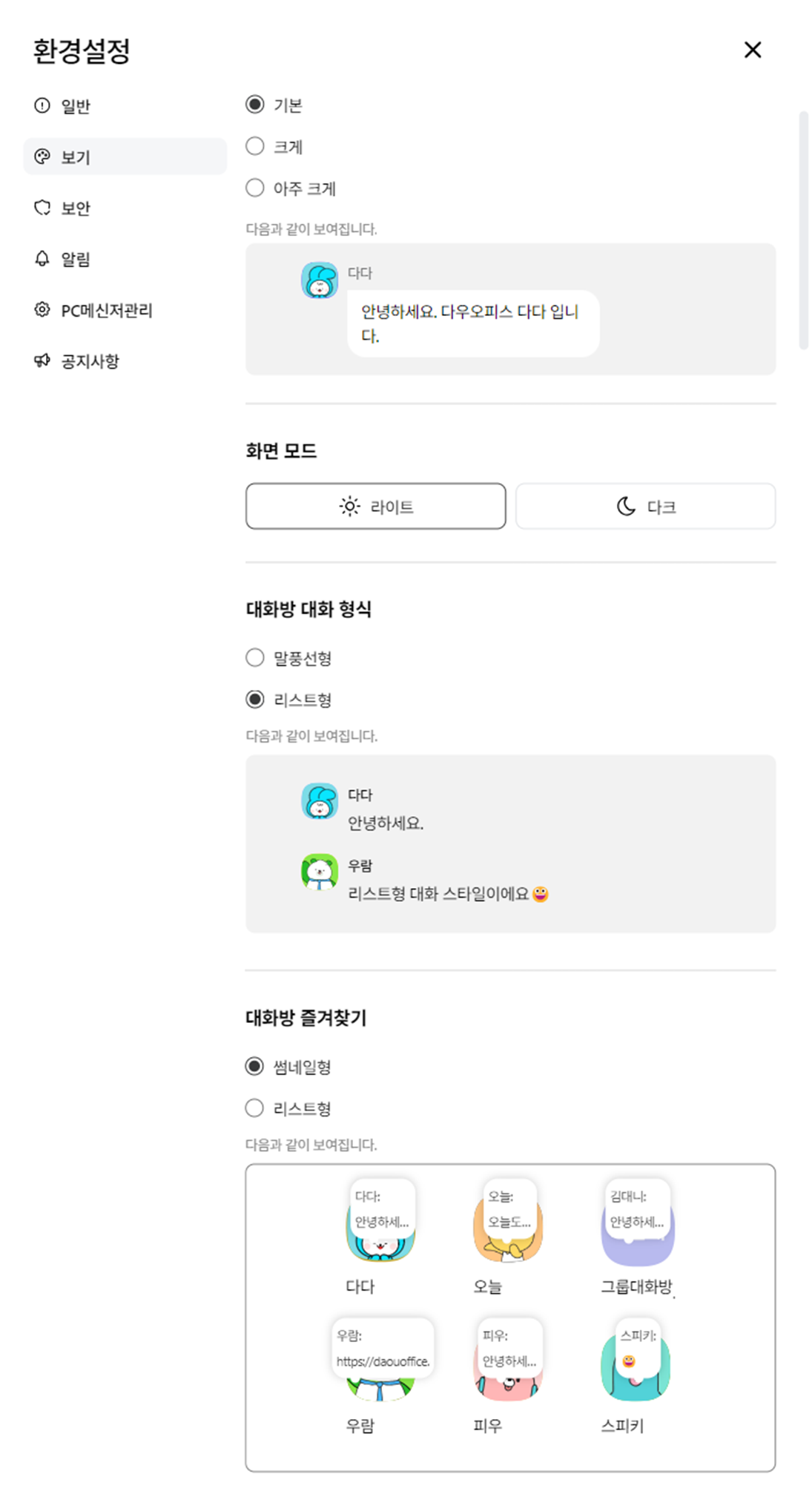Click the megaphone icon for 공지사항
812x1500 pixels.
(42, 361)
